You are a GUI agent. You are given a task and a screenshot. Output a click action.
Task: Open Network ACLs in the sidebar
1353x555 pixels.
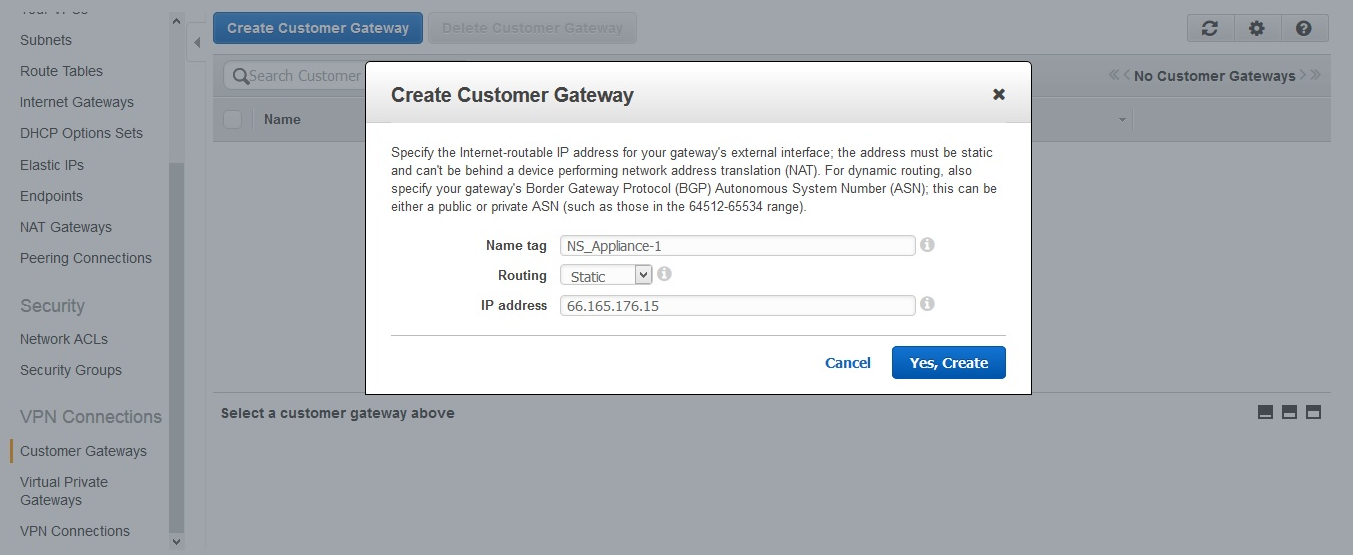(64, 339)
